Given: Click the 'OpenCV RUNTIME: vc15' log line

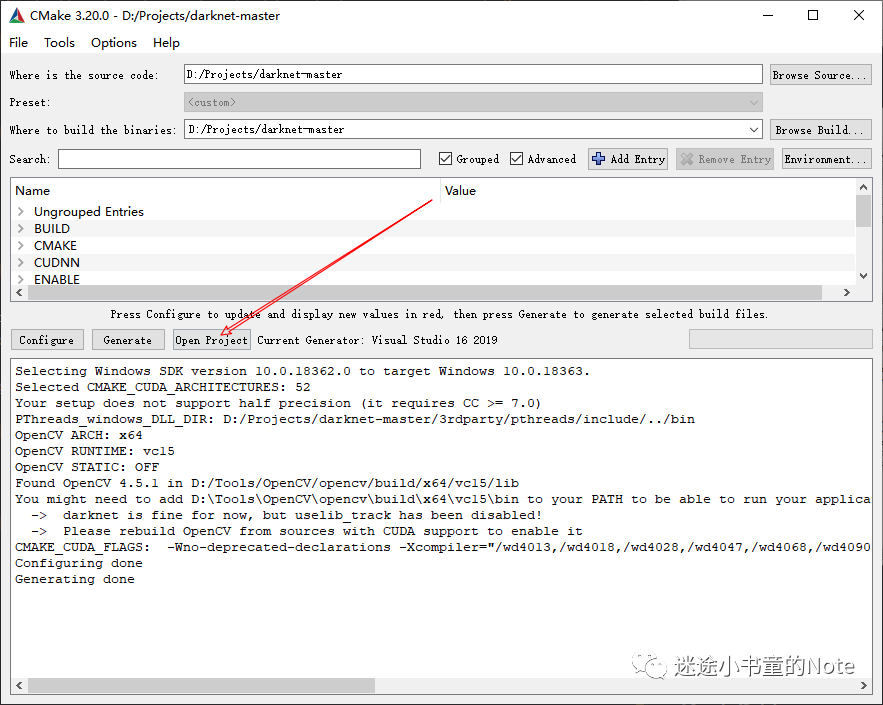Looking at the screenshot, I should (95, 452).
